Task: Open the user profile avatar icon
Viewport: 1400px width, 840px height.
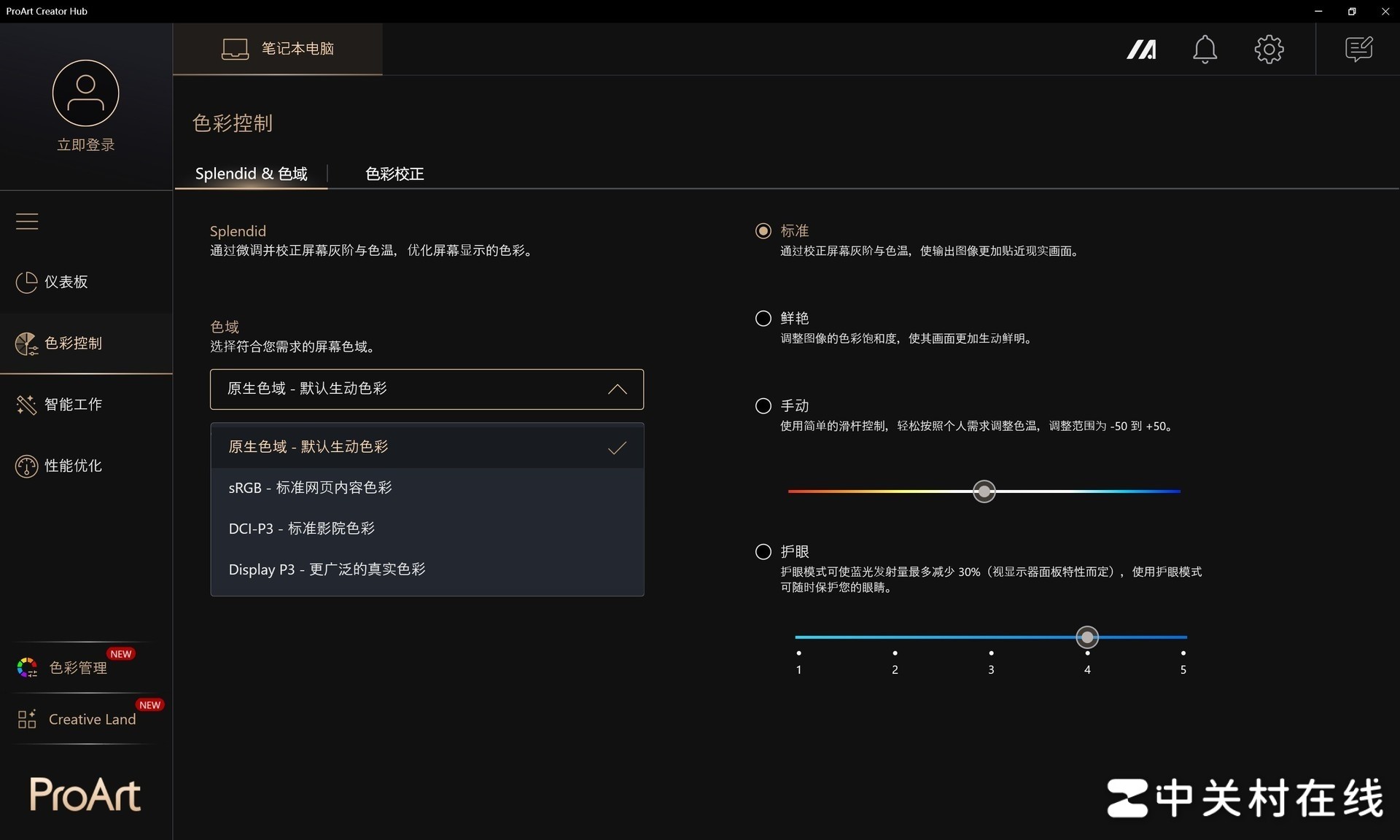Action: 86,93
